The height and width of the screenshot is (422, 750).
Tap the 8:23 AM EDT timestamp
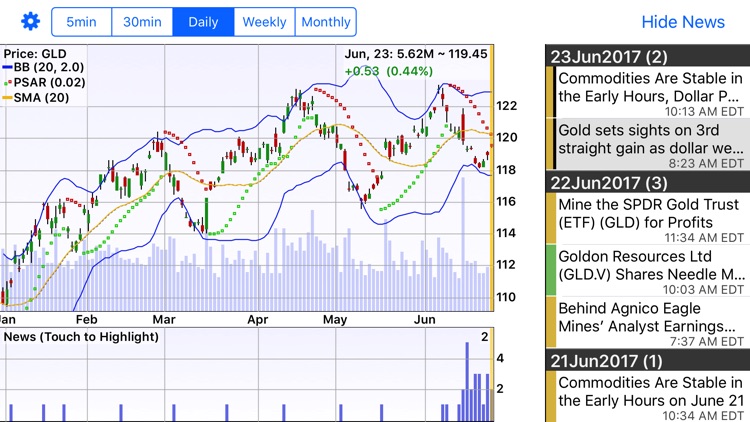pyautogui.click(x=706, y=163)
